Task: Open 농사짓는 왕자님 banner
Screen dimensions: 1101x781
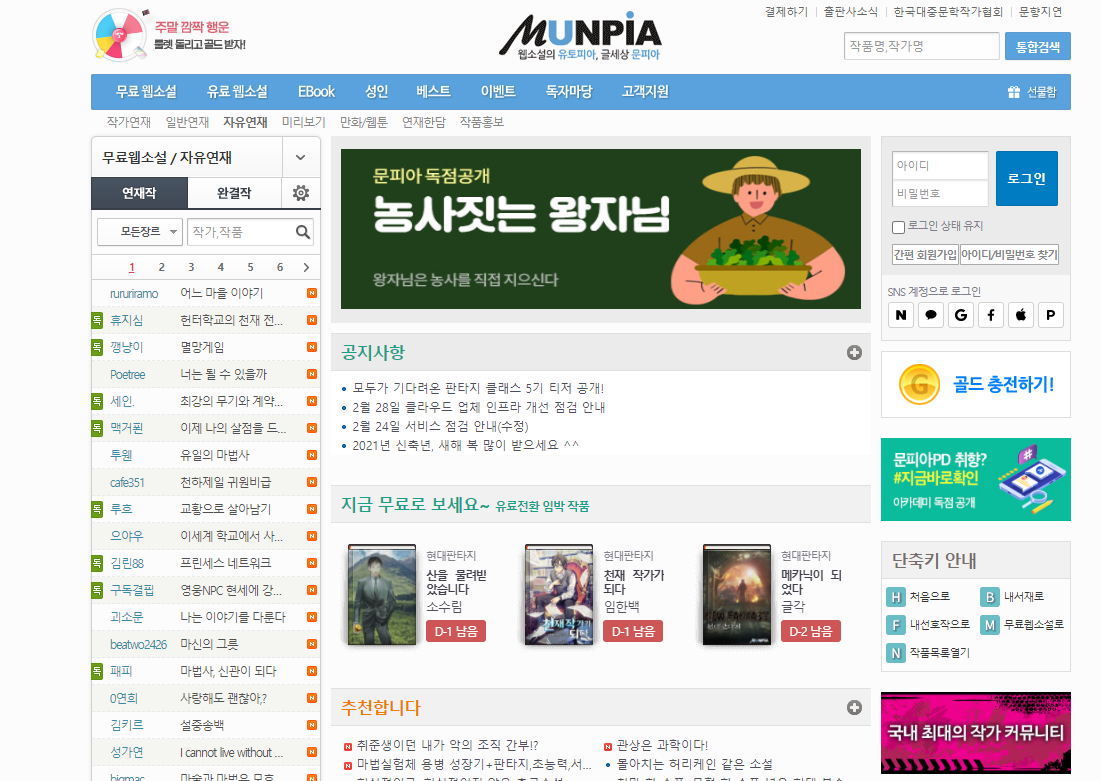Action: pyautogui.click(x=600, y=229)
